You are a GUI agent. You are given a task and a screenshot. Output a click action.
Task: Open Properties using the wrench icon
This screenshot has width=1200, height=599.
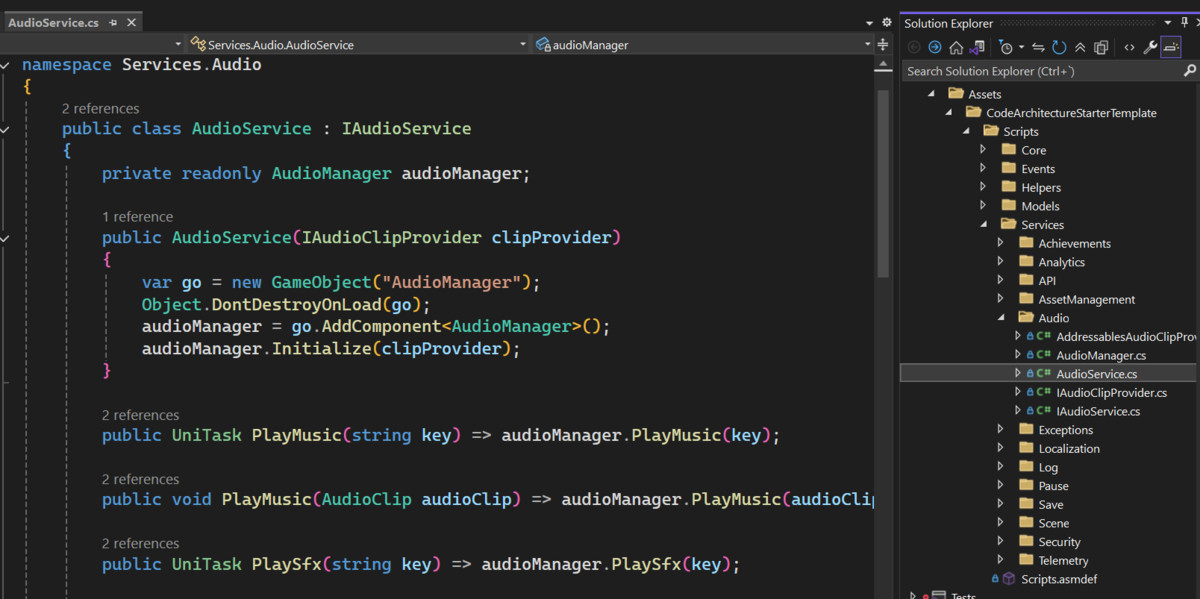tap(1151, 46)
